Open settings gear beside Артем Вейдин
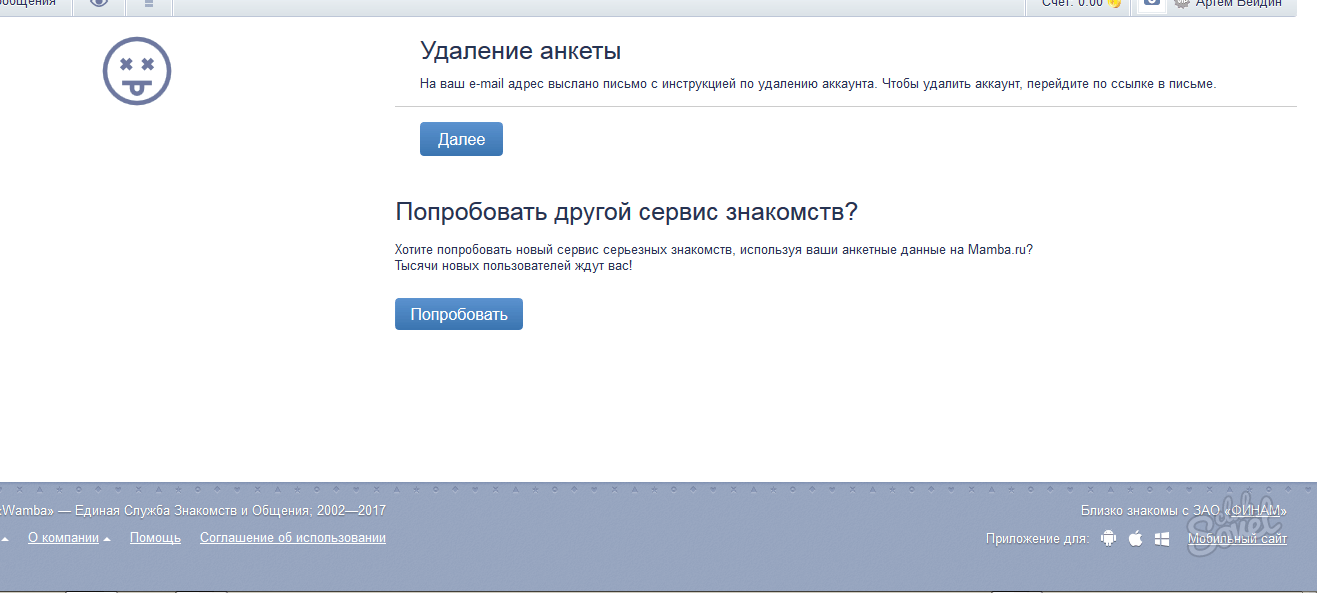1317x593 pixels. 1182,4
